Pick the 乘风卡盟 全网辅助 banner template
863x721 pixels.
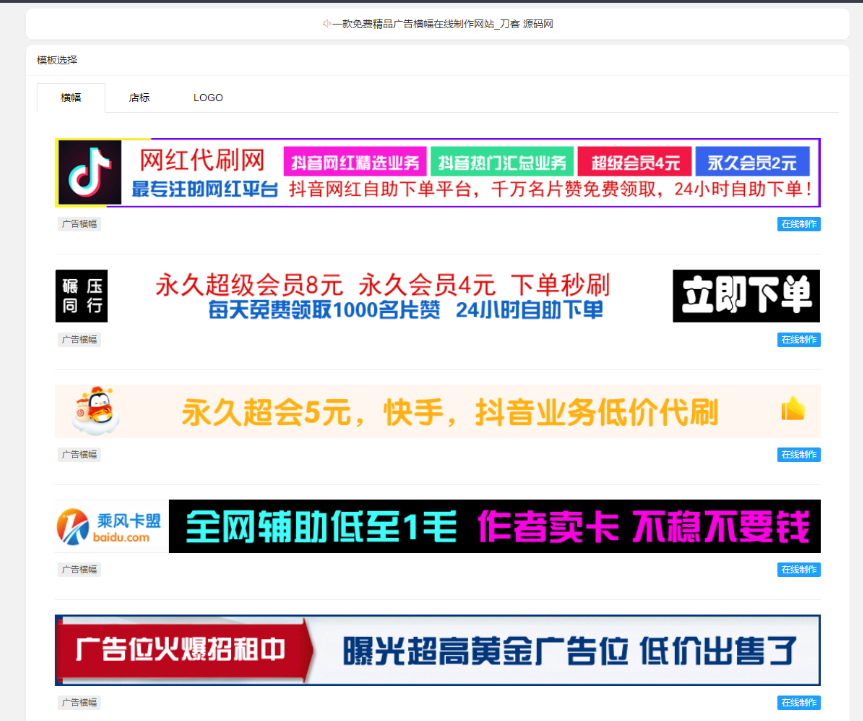coord(438,526)
